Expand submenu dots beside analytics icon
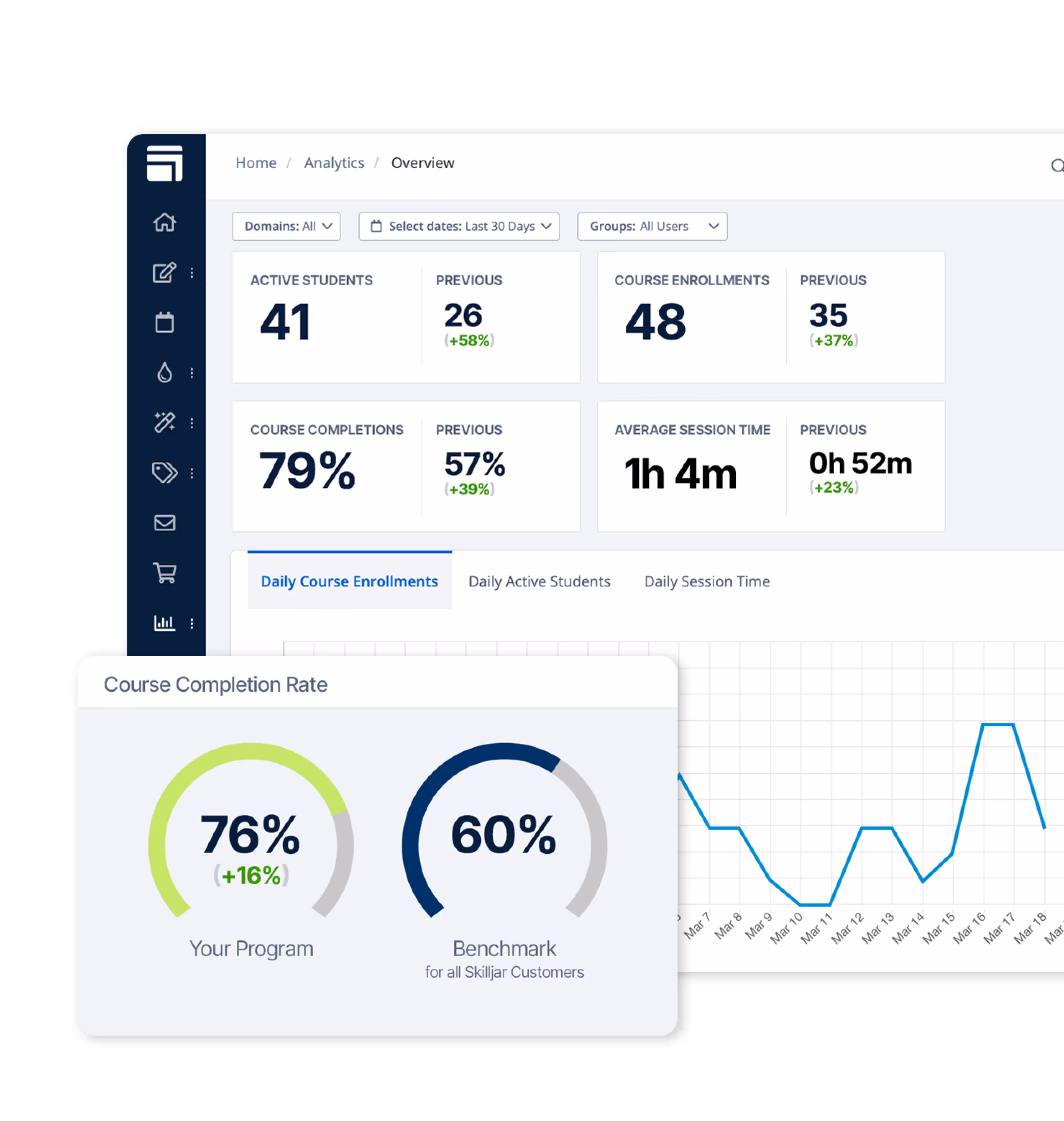Viewport: 1064px width, 1121px height. click(x=192, y=624)
